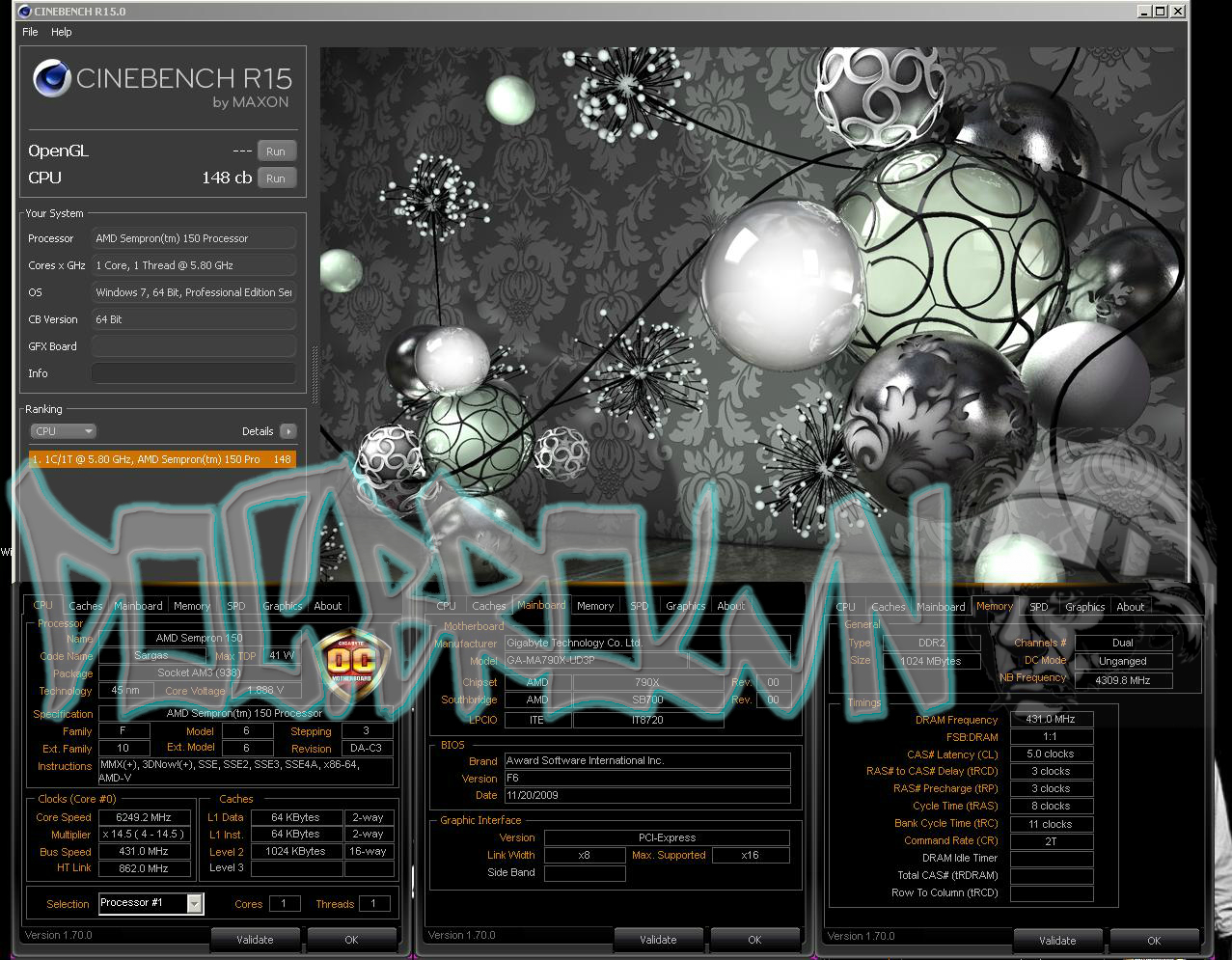Click the CB Version 64 Bit field
Image resolution: width=1232 pixels, height=960 pixels.
[194, 319]
